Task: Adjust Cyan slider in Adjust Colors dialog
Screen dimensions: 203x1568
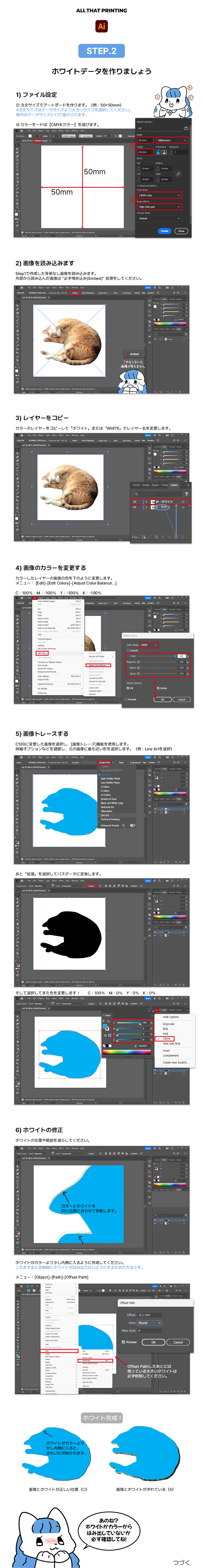Action: [157, 656]
